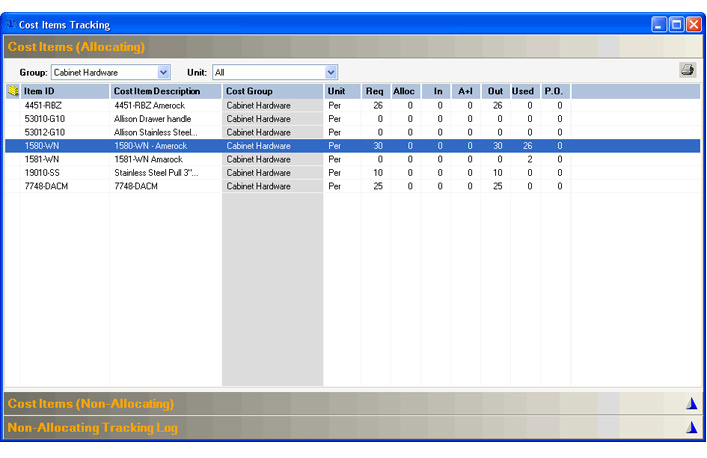Screen dimensions: 707x458
Task: Sort by the Item ID column header
Action: click(x=65, y=91)
